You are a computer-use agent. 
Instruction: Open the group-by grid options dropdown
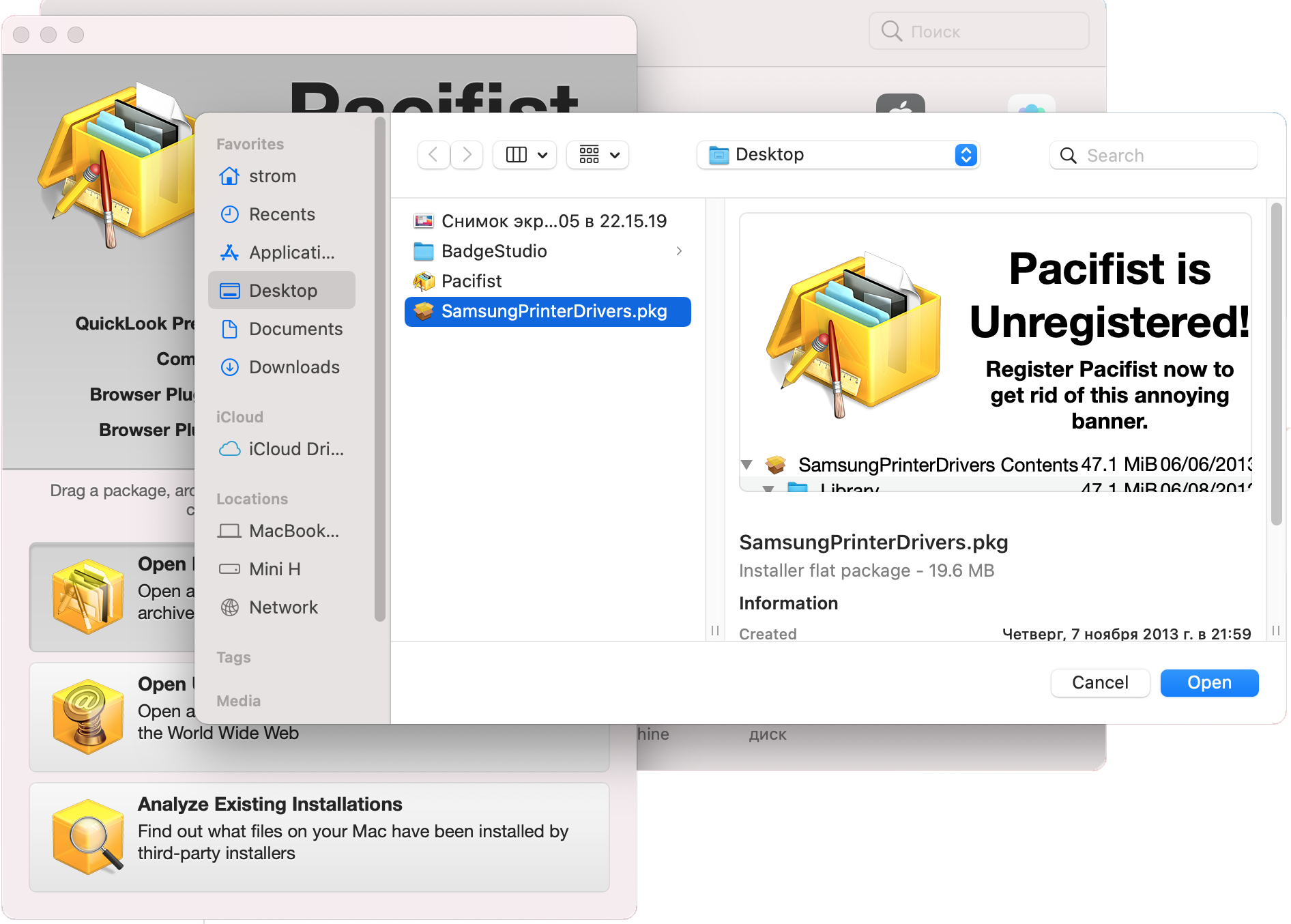coord(598,155)
